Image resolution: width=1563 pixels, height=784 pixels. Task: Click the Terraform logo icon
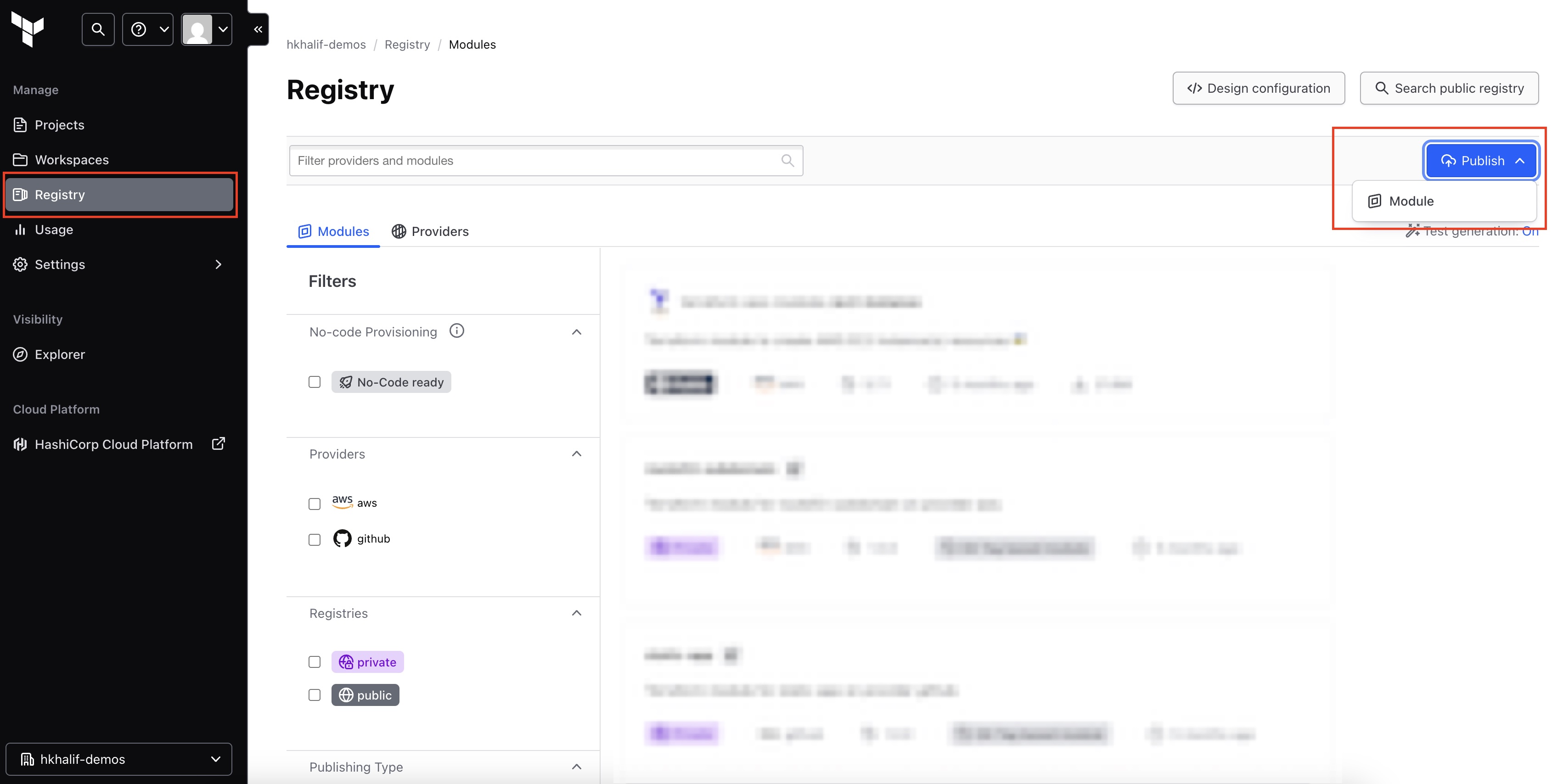[x=28, y=29]
